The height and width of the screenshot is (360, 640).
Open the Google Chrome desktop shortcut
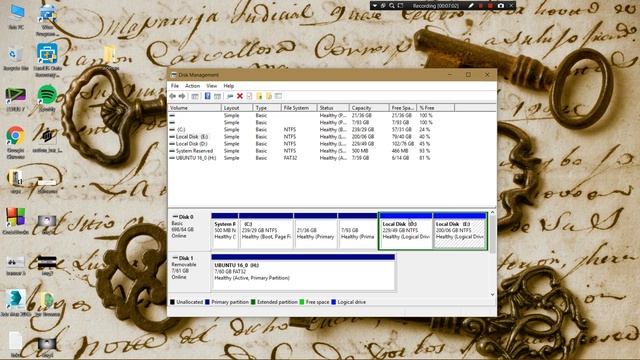tap(16, 142)
